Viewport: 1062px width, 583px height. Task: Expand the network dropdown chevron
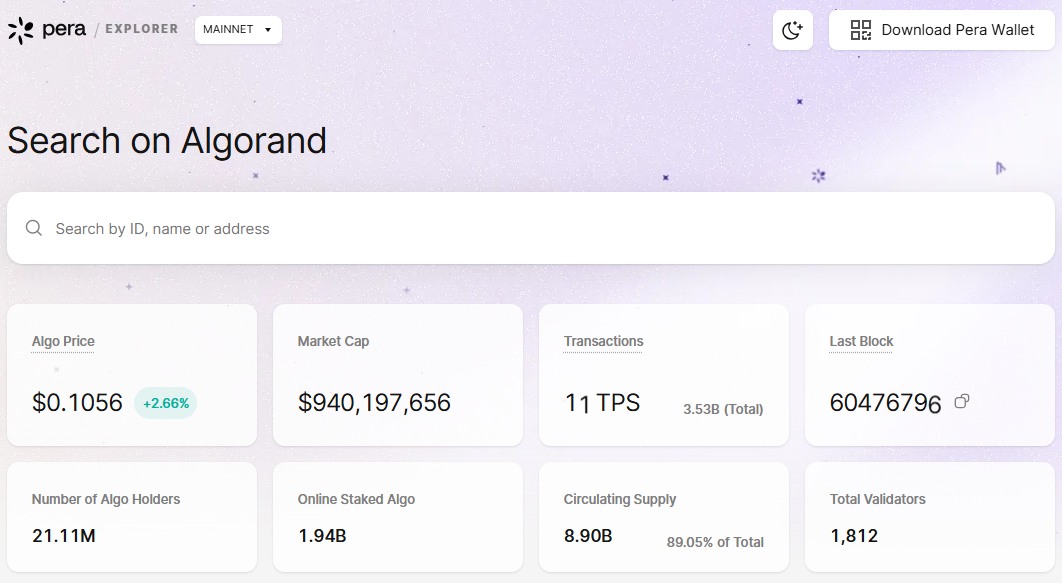click(x=267, y=30)
